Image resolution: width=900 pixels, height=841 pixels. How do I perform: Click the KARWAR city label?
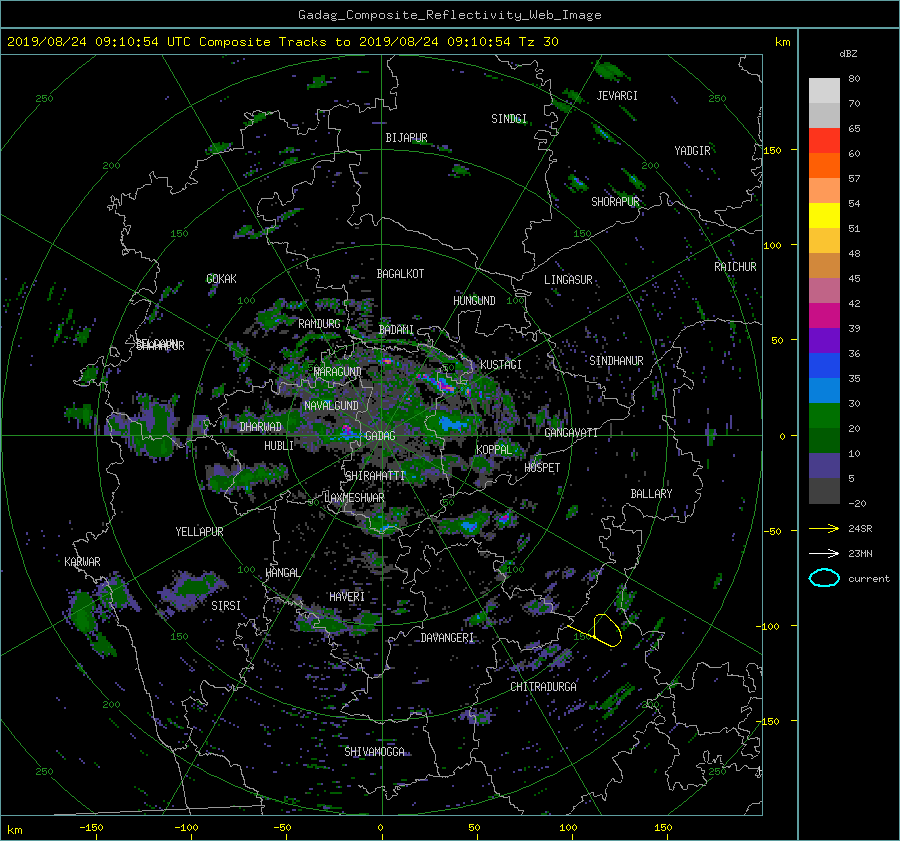(82, 562)
